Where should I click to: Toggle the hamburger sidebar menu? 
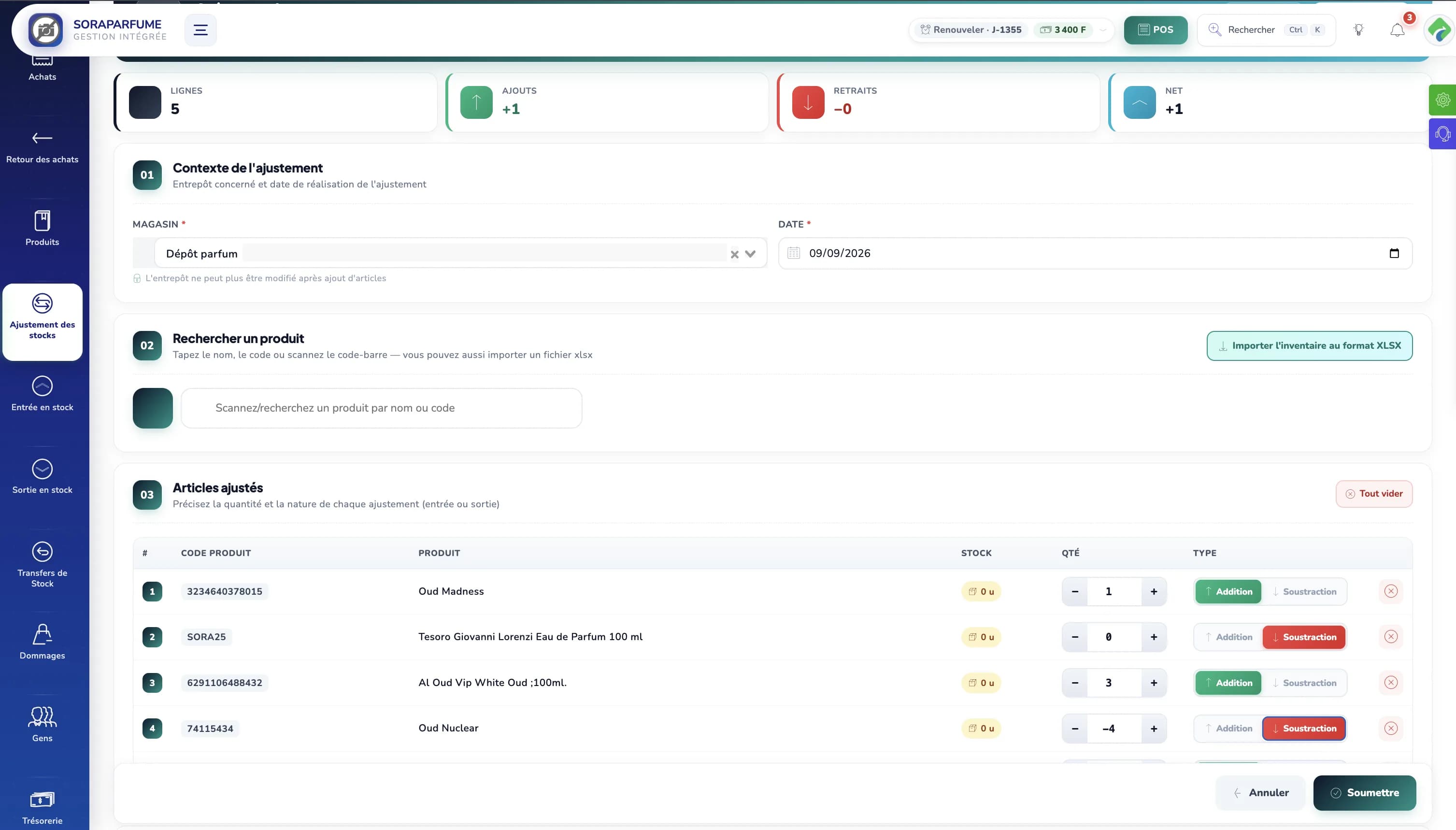pos(200,29)
